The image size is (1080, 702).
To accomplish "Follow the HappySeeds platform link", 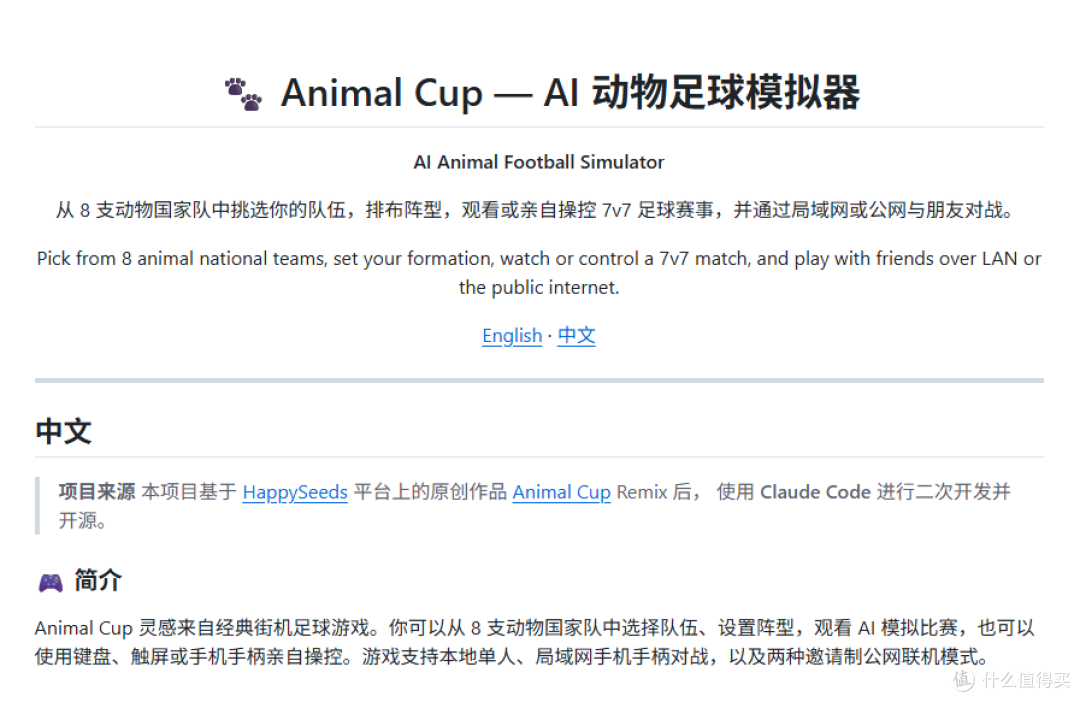I will tap(295, 492).
